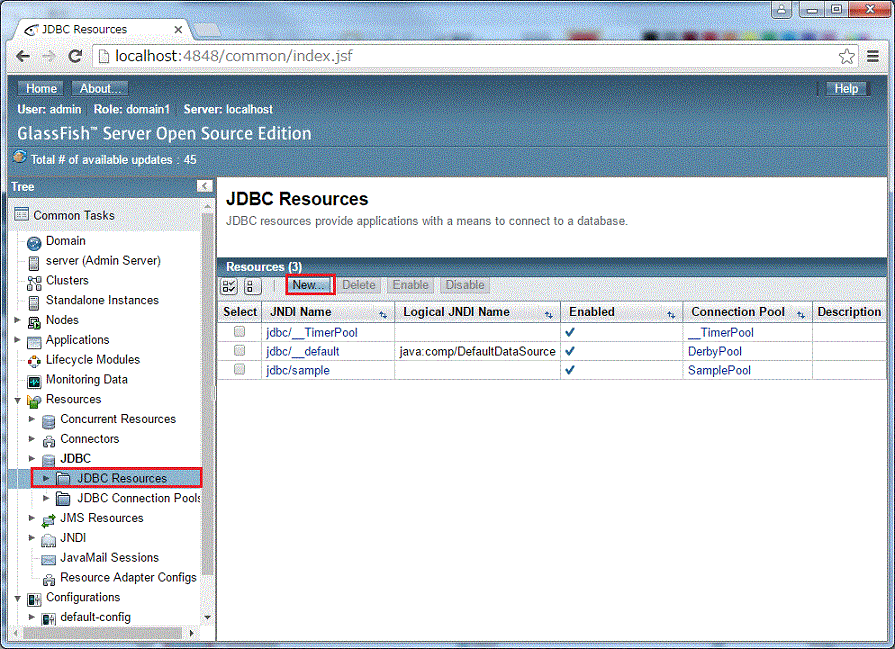The height and width of the screenshot is (649, 895).
Task: Sort by Enabled column
Action: pos(671,315)
